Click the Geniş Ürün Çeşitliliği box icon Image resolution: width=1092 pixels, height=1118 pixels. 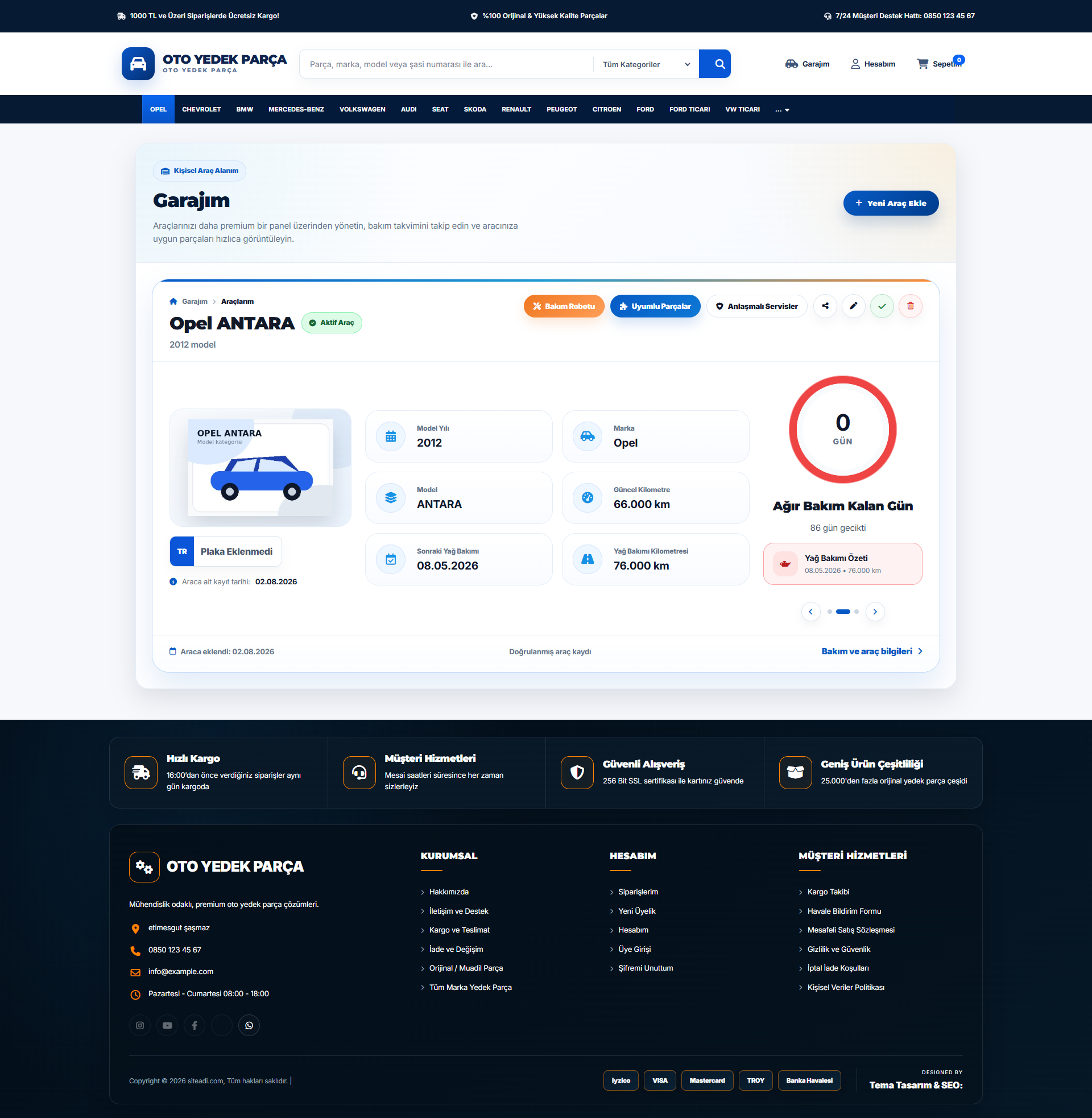point(796,773)
